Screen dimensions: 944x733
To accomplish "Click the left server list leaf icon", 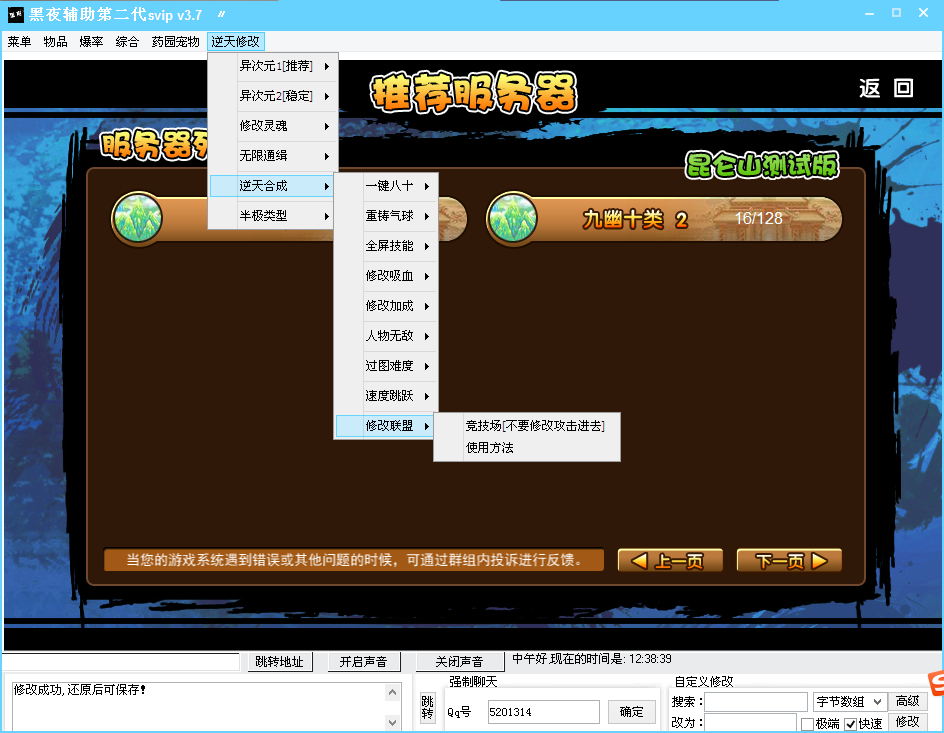I will [x=136, y=218].
